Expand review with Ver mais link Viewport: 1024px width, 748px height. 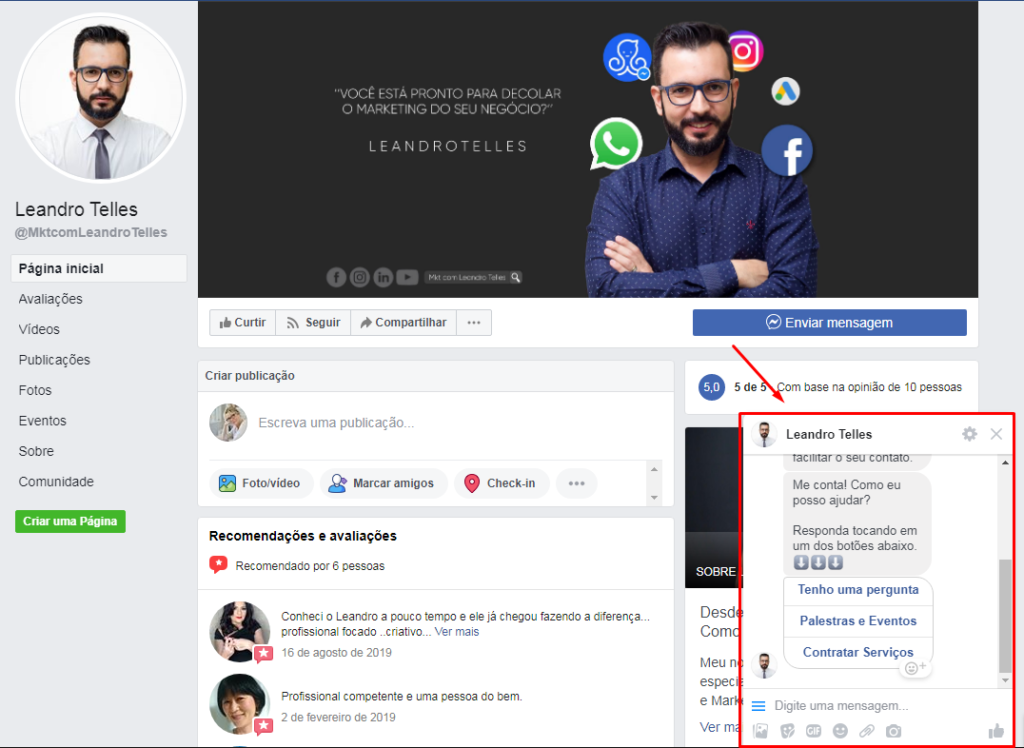click(x=456, y=632)
